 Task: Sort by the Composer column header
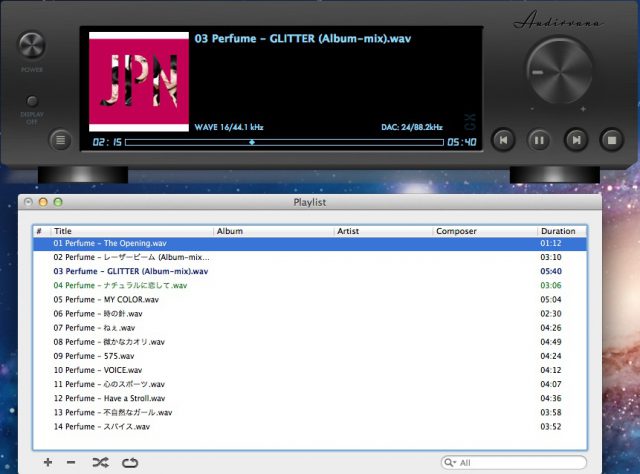(x=484, y=231)
